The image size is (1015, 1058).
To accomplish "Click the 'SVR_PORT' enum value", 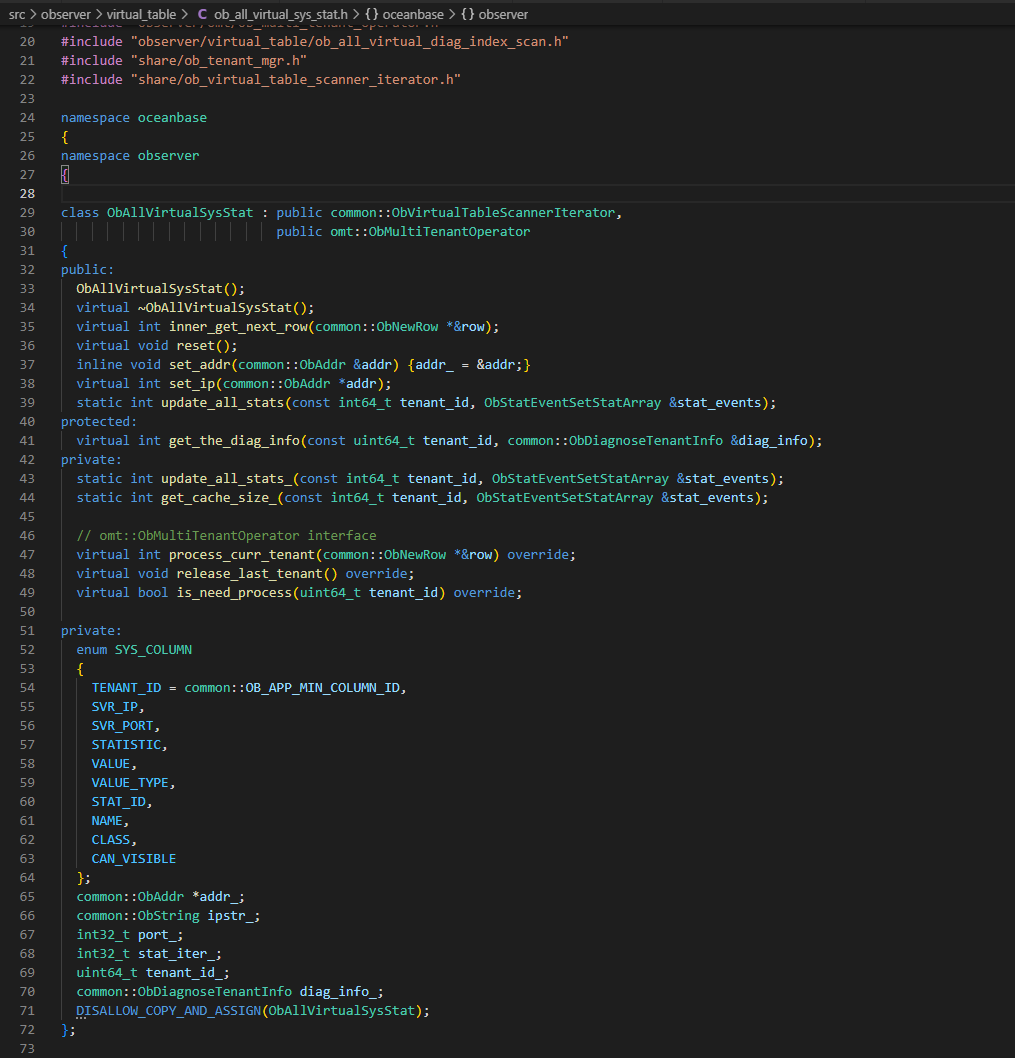I will [x=122, y=726].
